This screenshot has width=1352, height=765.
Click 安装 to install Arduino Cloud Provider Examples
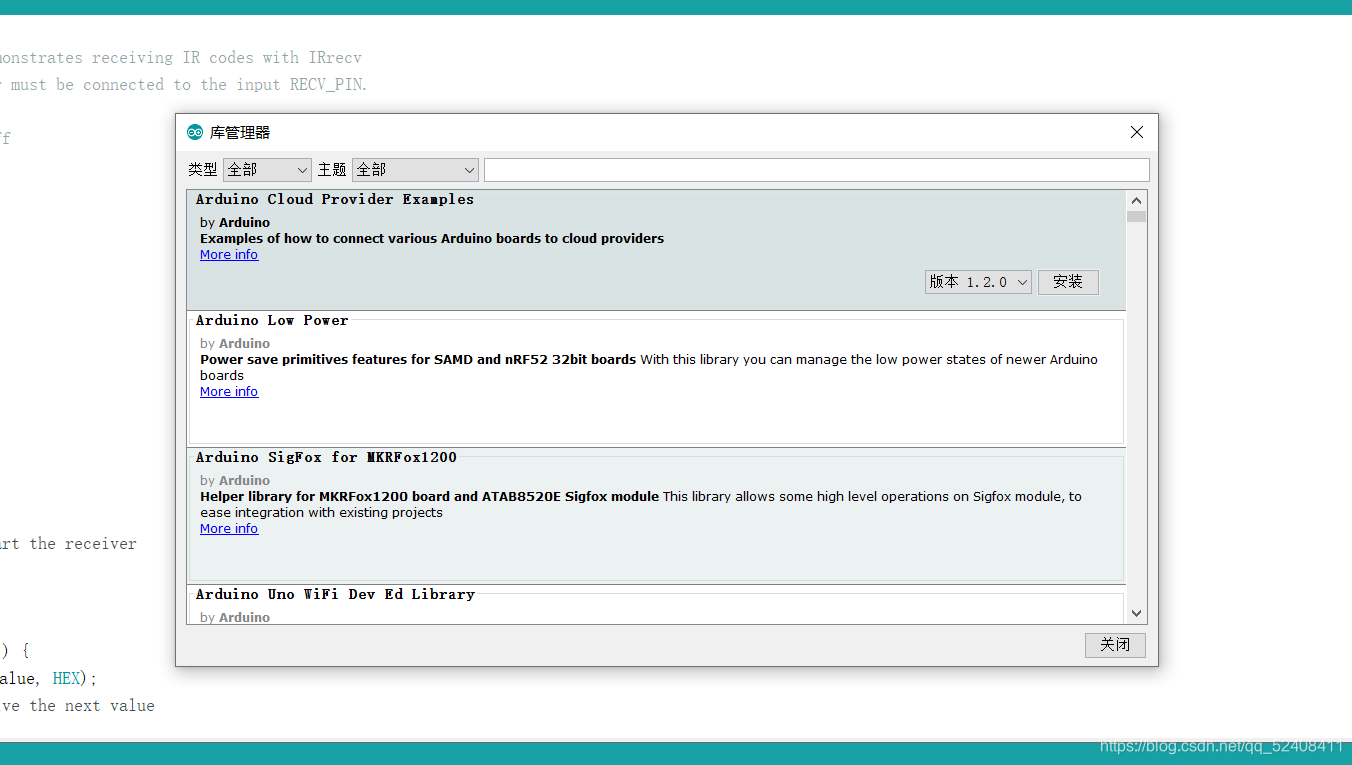click(x=1068, y=281)
